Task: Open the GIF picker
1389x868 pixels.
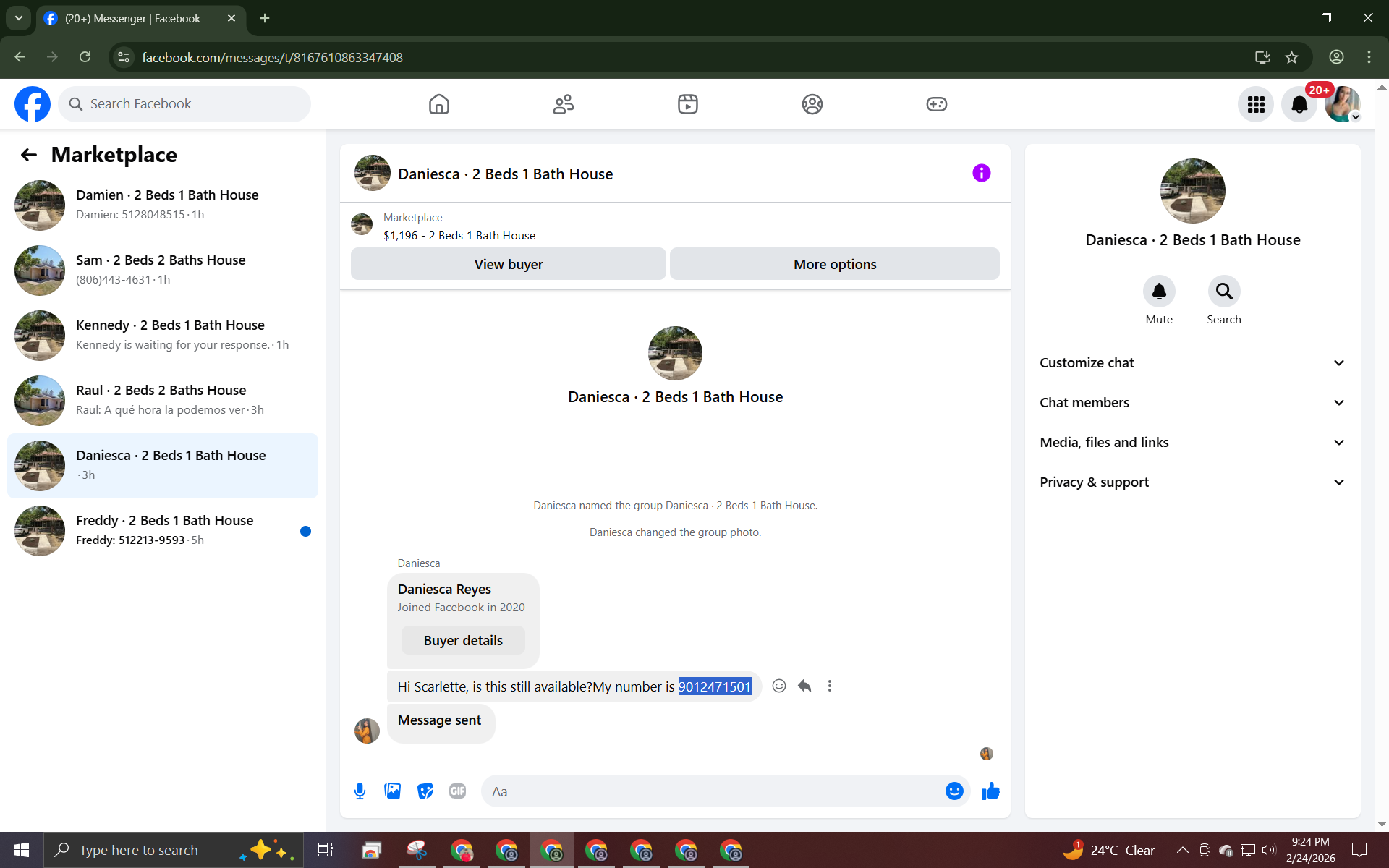Action: point(457,791)
